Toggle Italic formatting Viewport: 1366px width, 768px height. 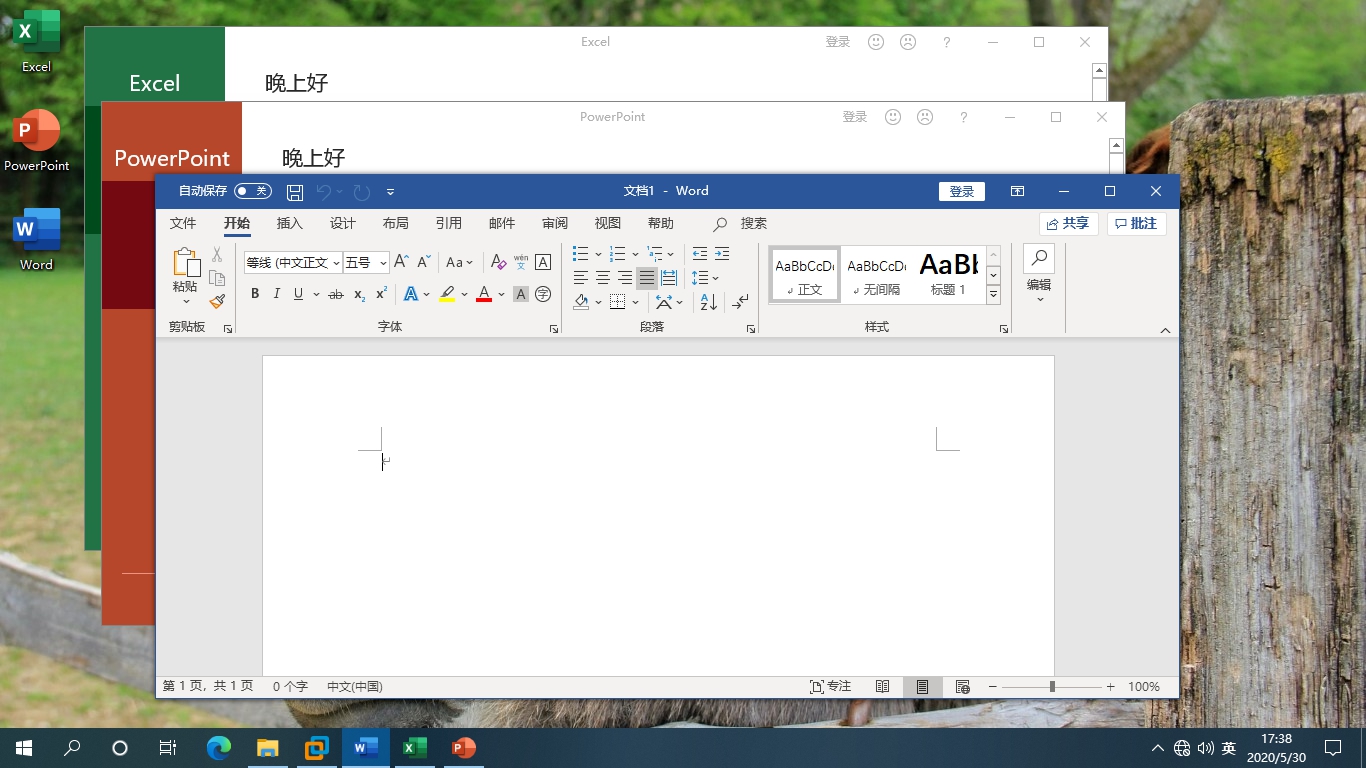point(276,294)
